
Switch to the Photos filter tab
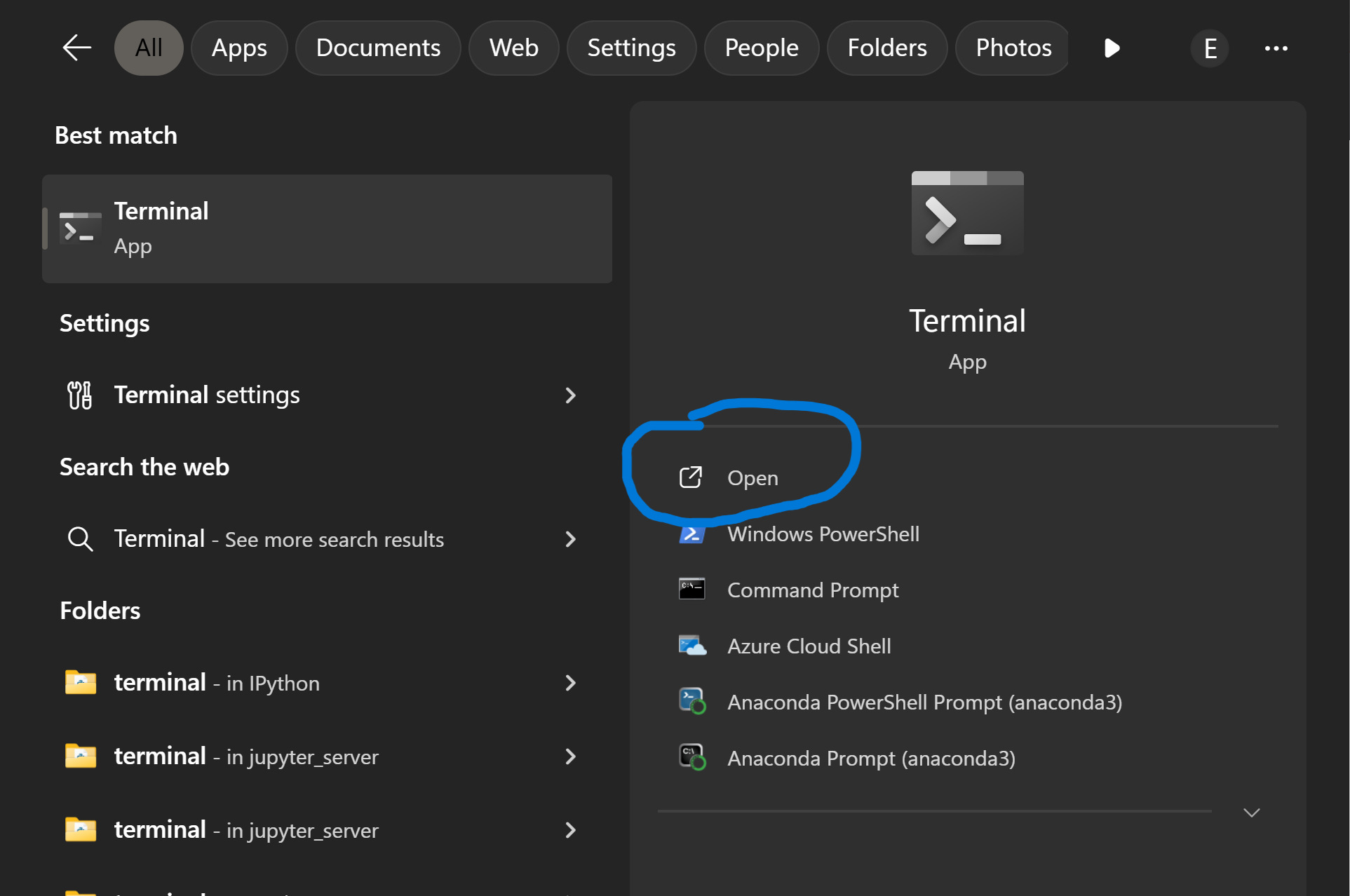[x=1013, y=48]
